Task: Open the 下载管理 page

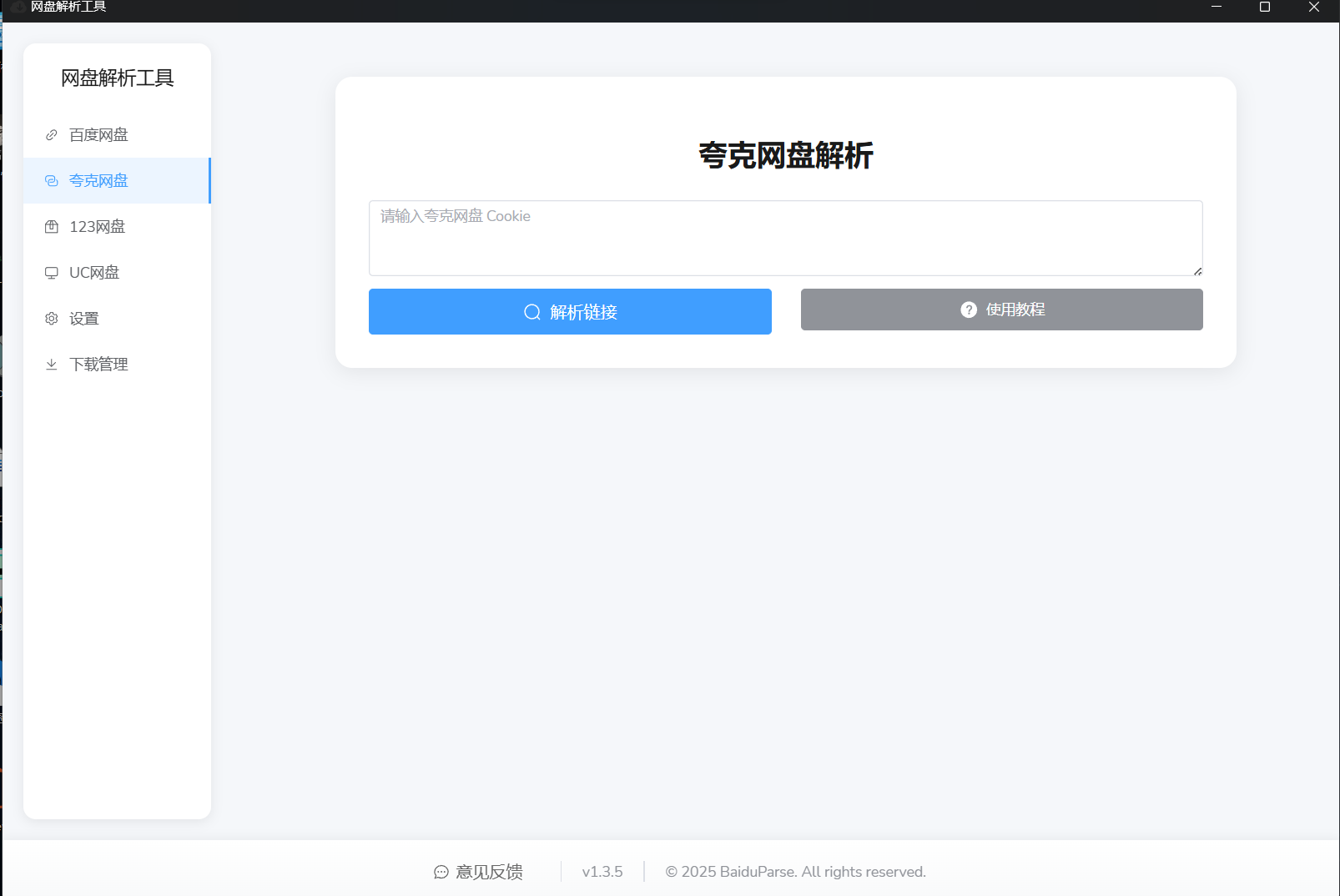Action: pos(99,365)
